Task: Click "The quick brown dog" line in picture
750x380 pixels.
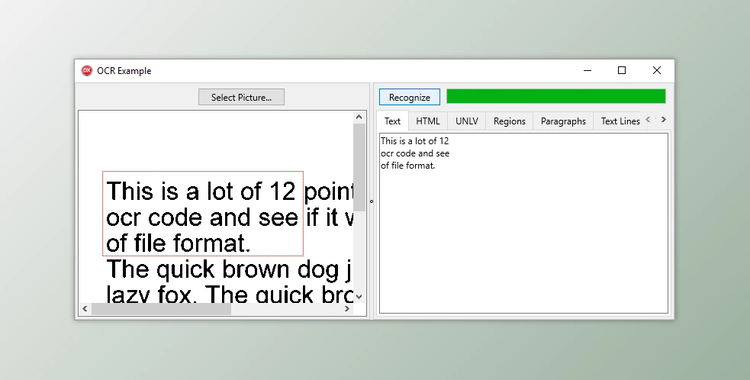Action: [x=229, y=269]
